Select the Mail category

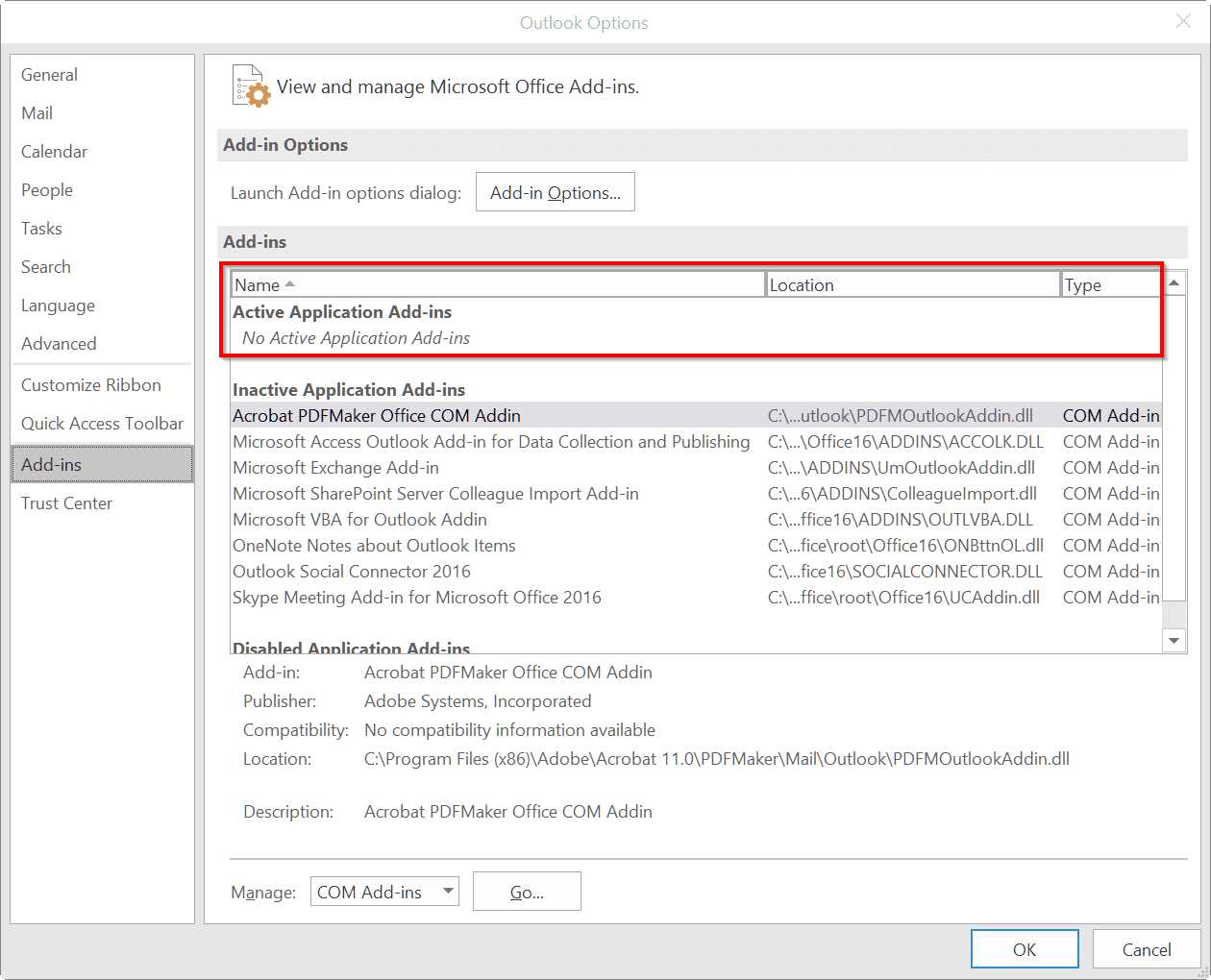point(102,113)
